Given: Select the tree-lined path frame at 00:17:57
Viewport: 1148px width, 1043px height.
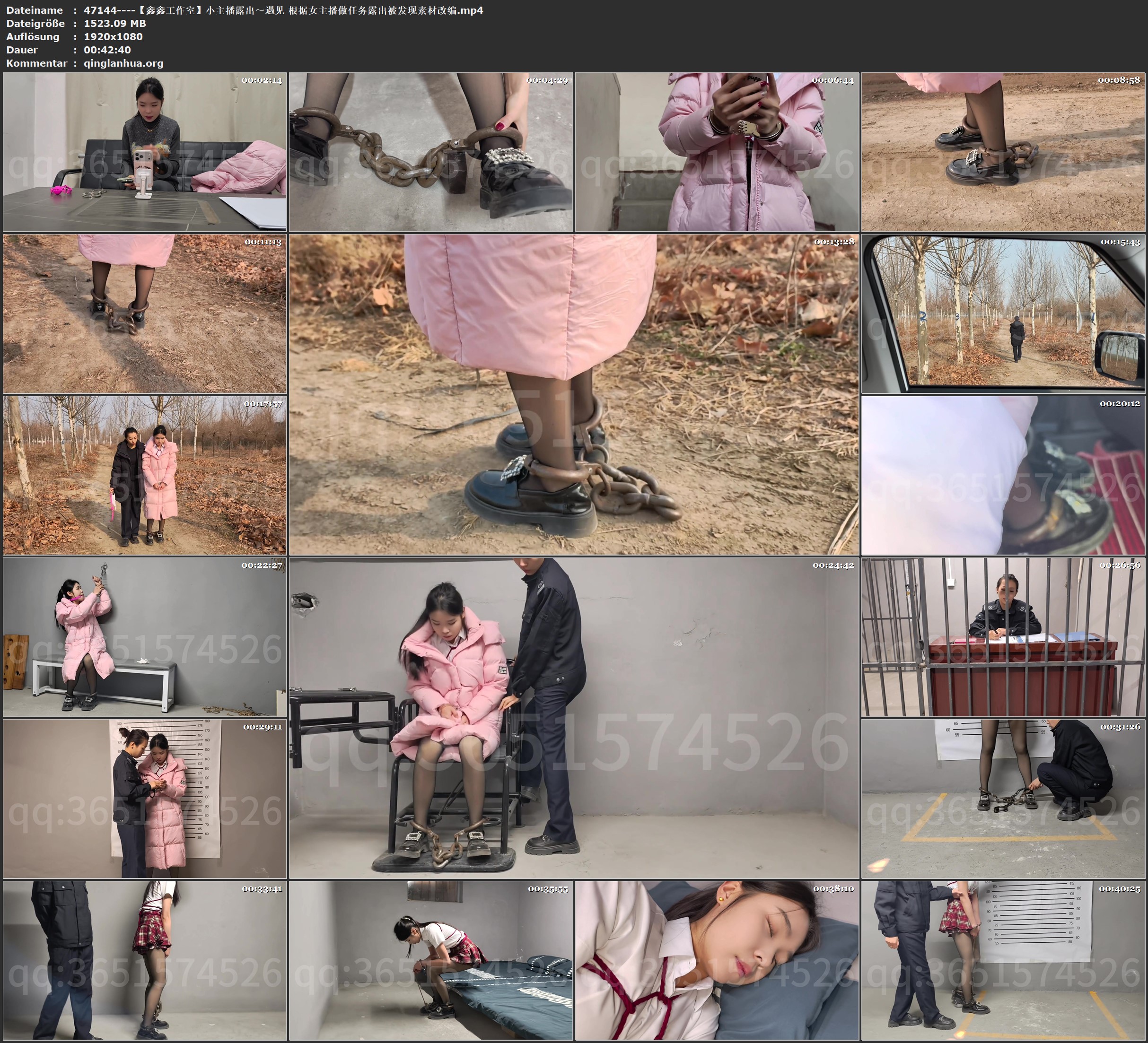Looking at the screenshot, I should click(x=145, y=475).
